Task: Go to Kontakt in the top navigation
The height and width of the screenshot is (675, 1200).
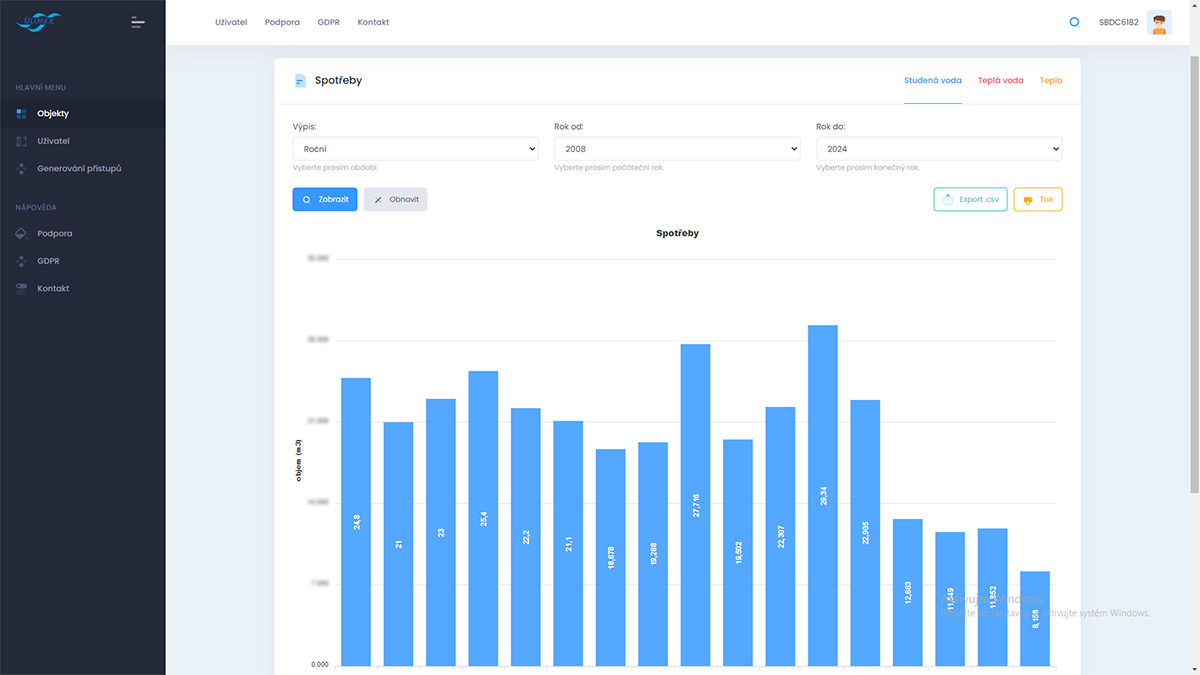Action: (373, 22)
